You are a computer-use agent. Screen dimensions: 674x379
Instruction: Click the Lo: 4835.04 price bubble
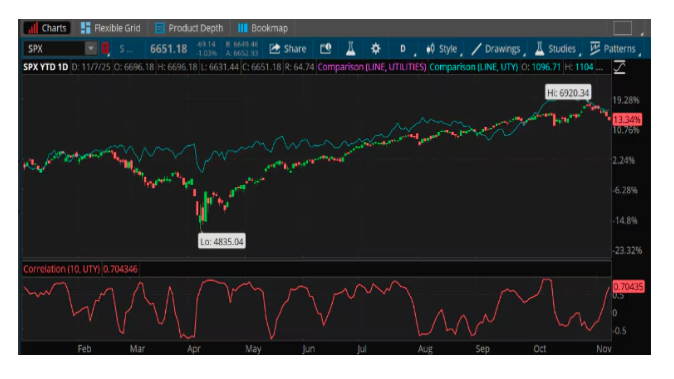(222, 241)
